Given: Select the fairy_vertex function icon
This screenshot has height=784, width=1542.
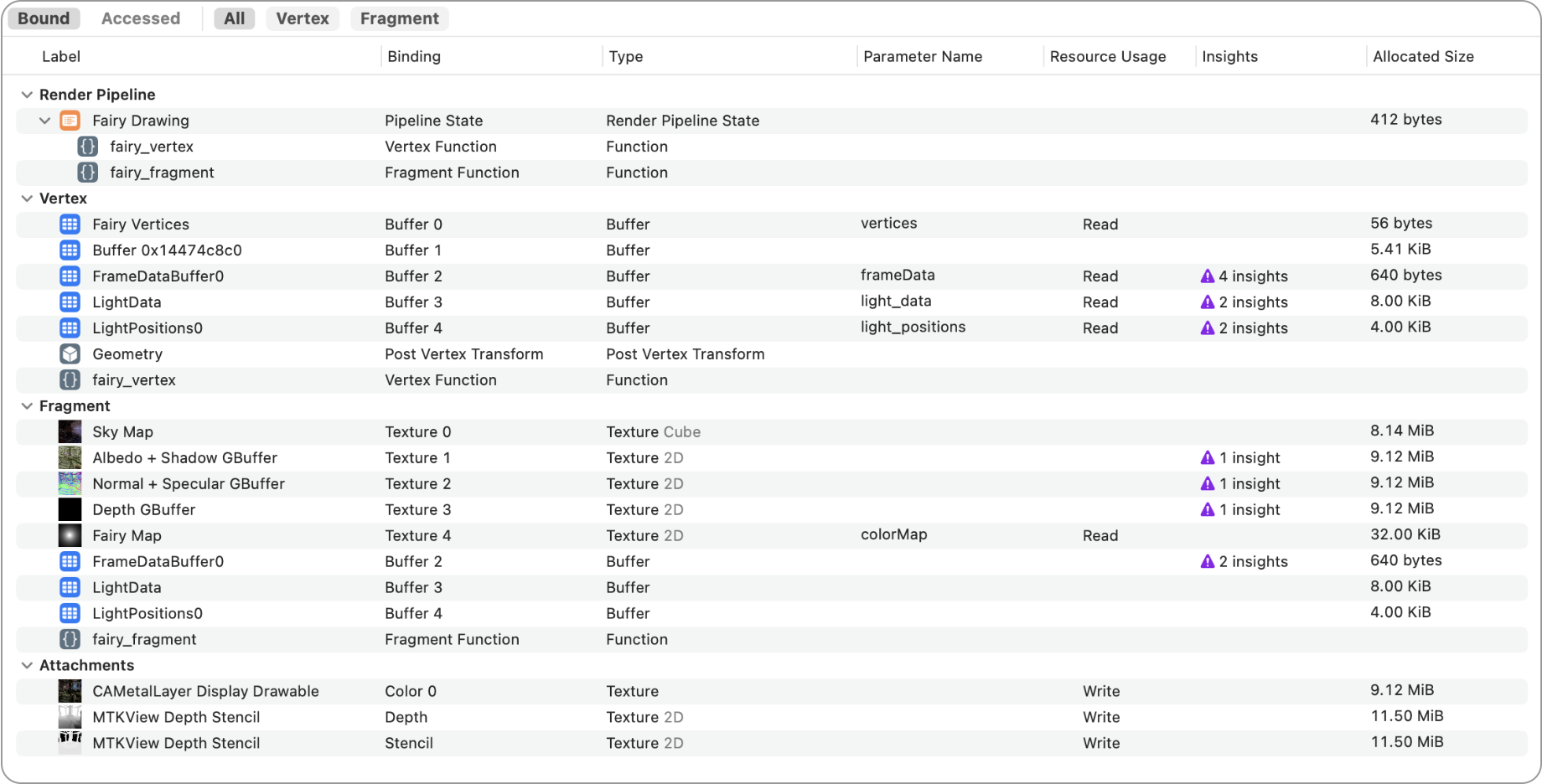Looking at the screenshot, I should click(88, 146).
